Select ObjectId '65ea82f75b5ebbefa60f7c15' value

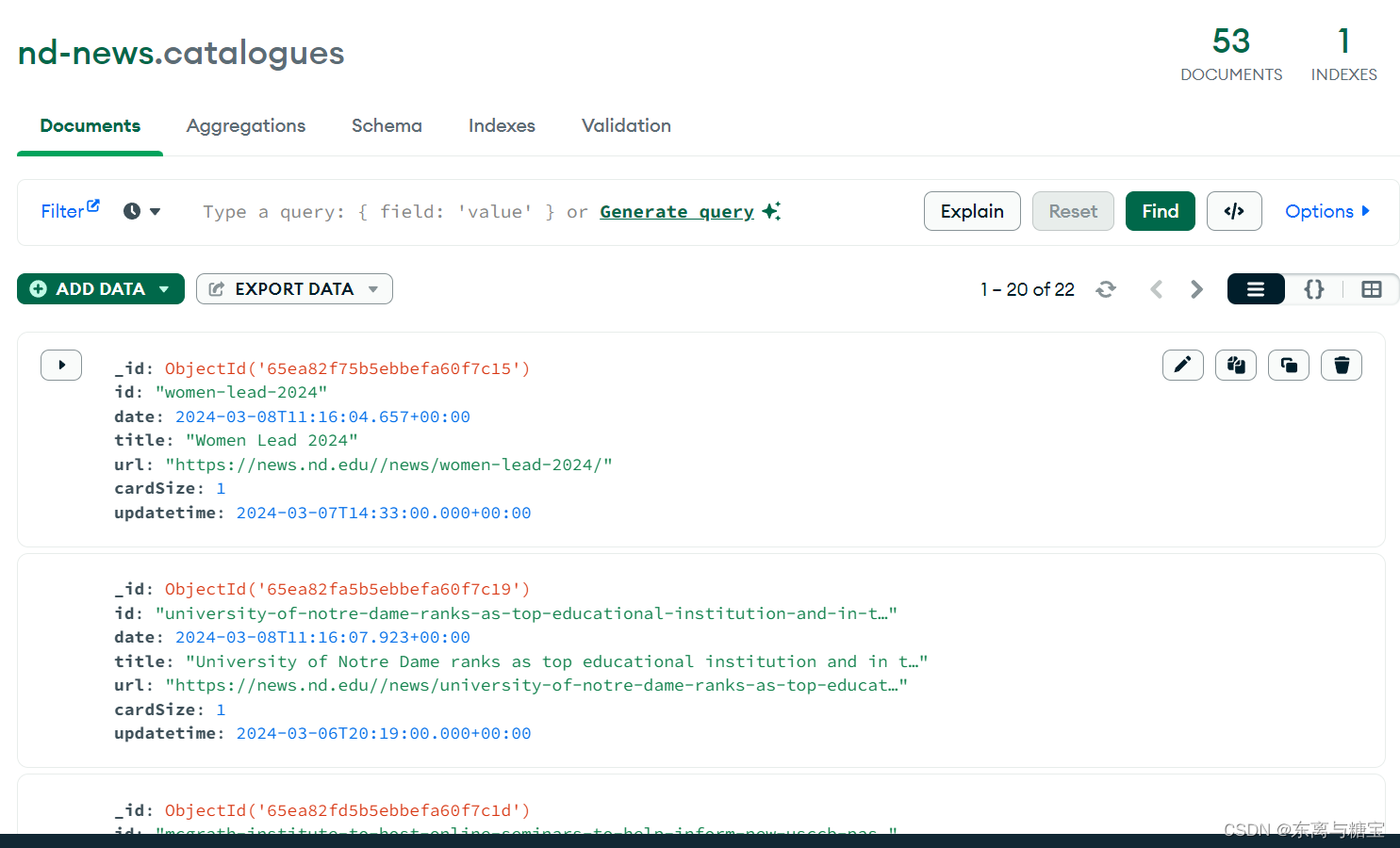click(x=348, y=368)
